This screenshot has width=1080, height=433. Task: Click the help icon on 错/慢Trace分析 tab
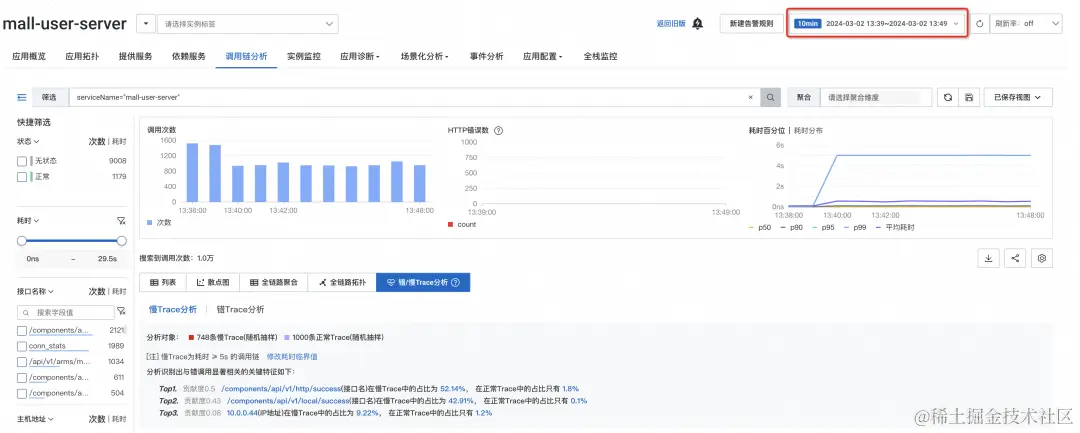point(455,282)
